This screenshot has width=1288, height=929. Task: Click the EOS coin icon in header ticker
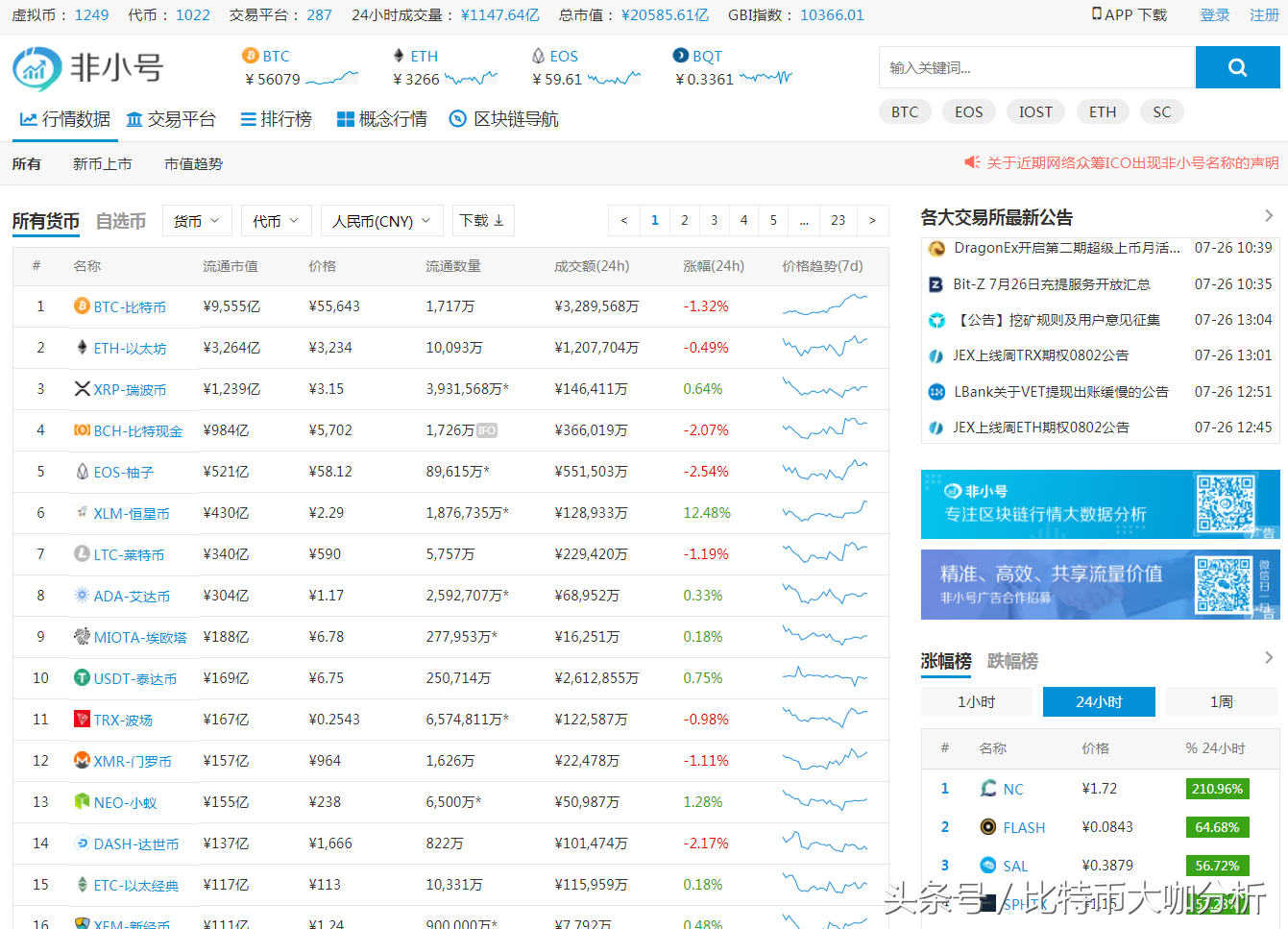539,56
